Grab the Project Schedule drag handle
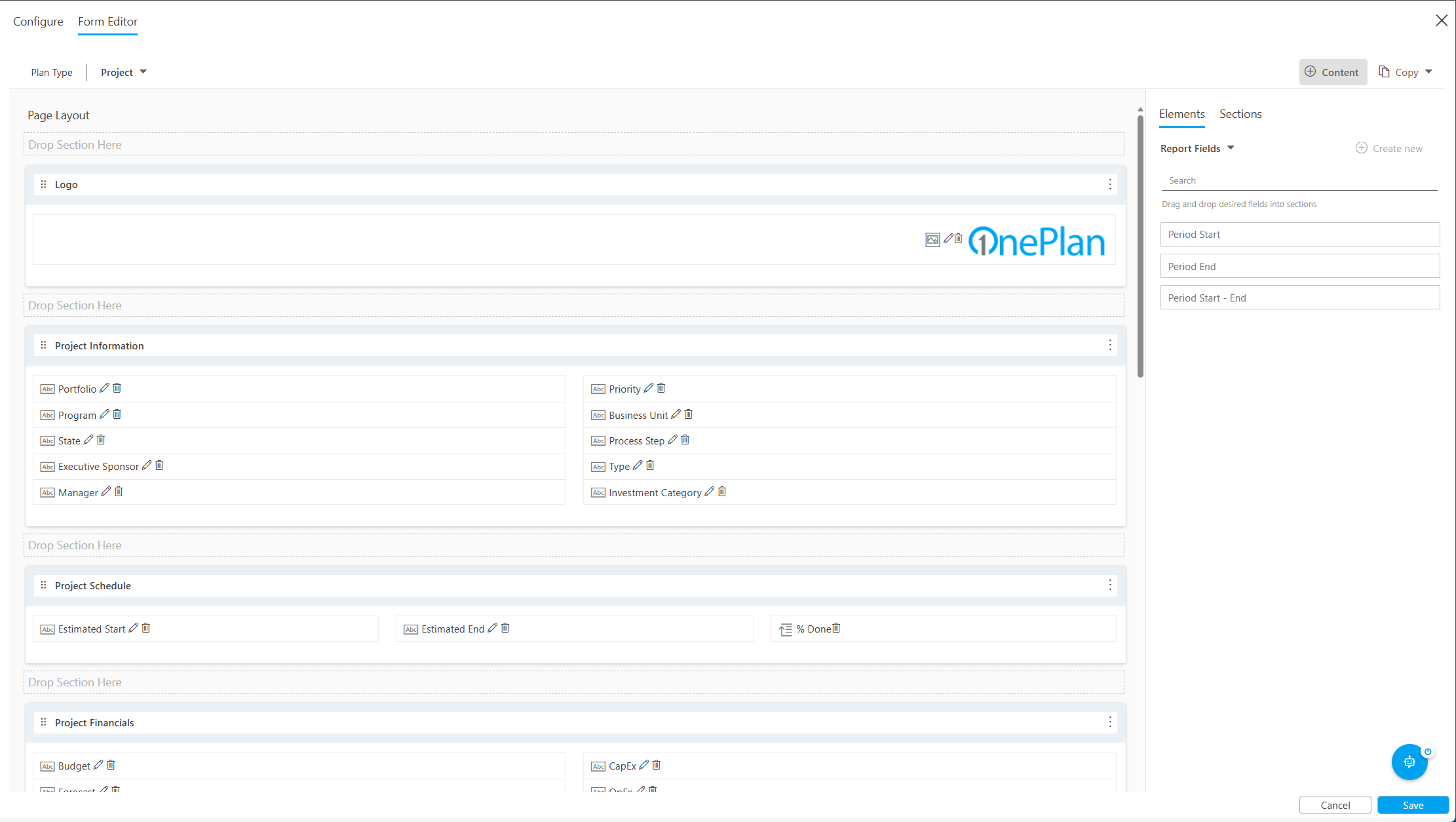1456x822 pixels. pos(44,585)
